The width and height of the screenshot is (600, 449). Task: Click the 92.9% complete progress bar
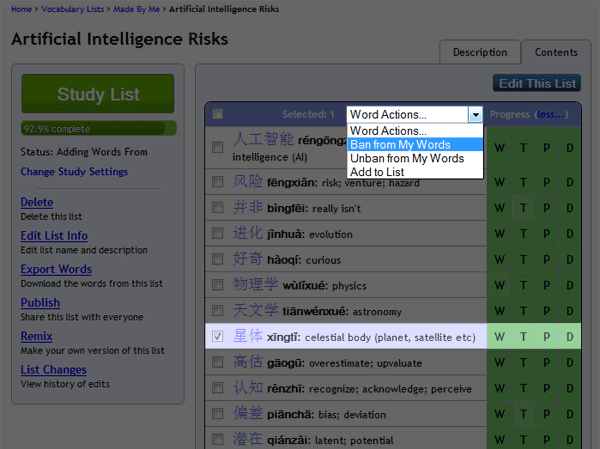coord(98,128)
